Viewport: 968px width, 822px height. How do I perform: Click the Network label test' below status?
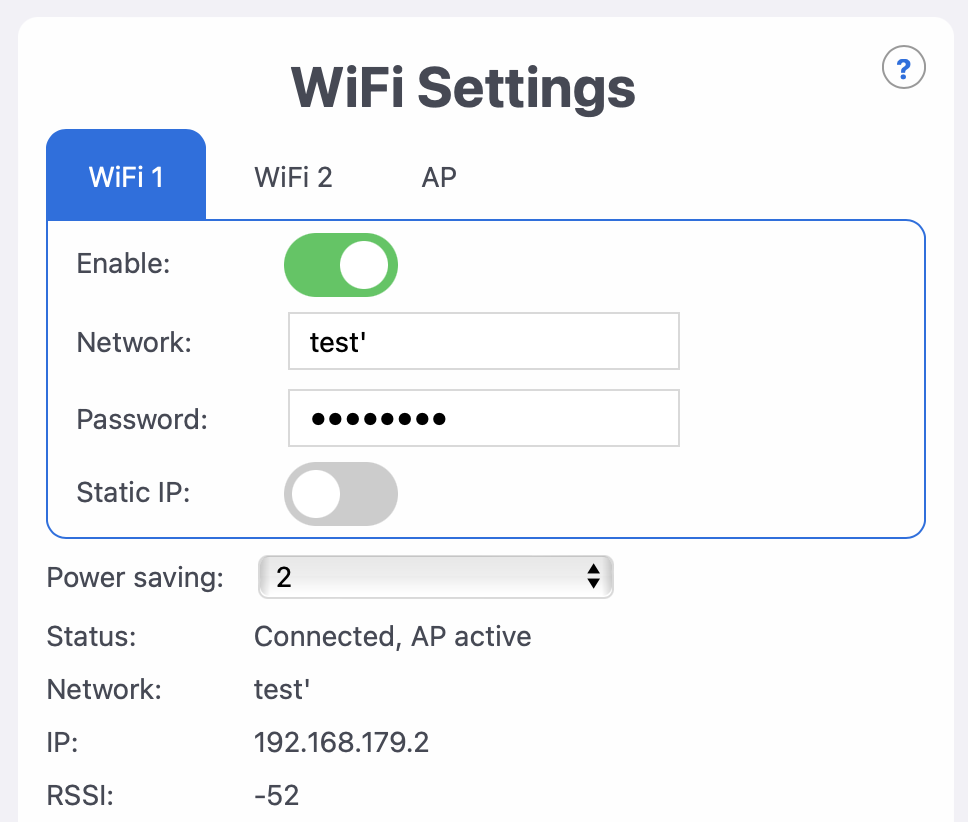tap(281, 689)
